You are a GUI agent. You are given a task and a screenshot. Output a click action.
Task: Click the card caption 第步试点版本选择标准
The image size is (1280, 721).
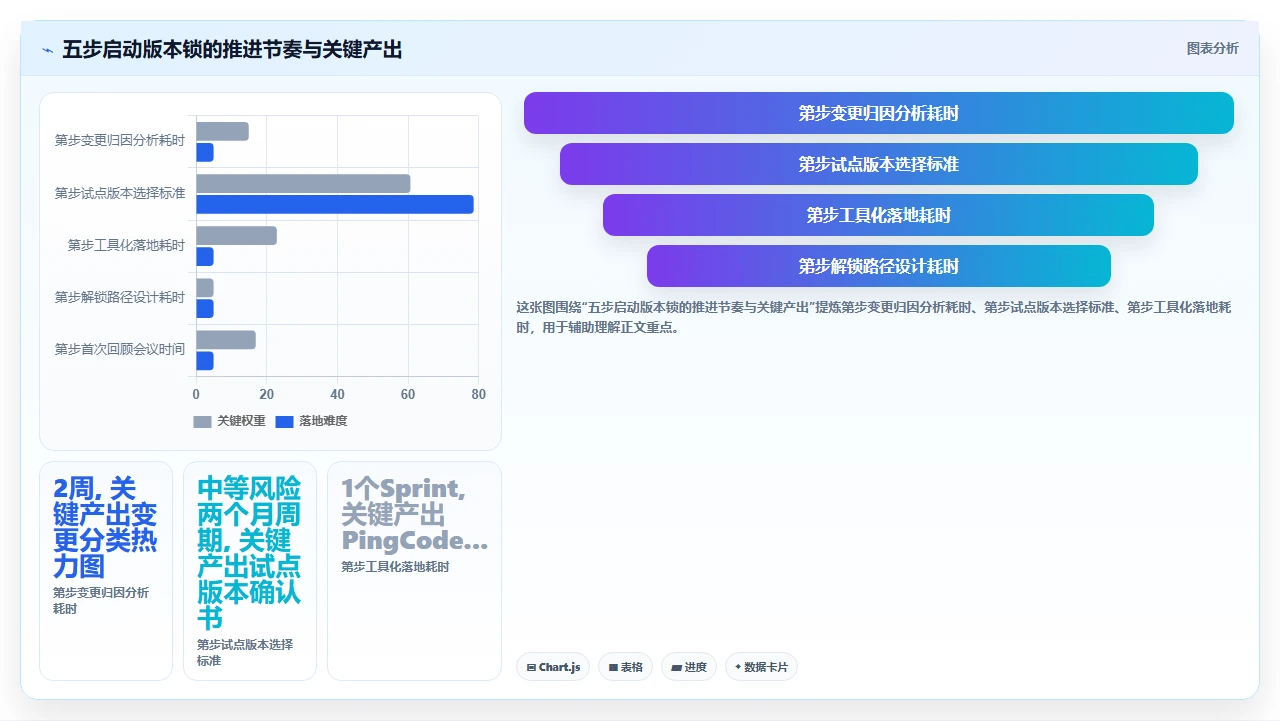tap(245, 653)
